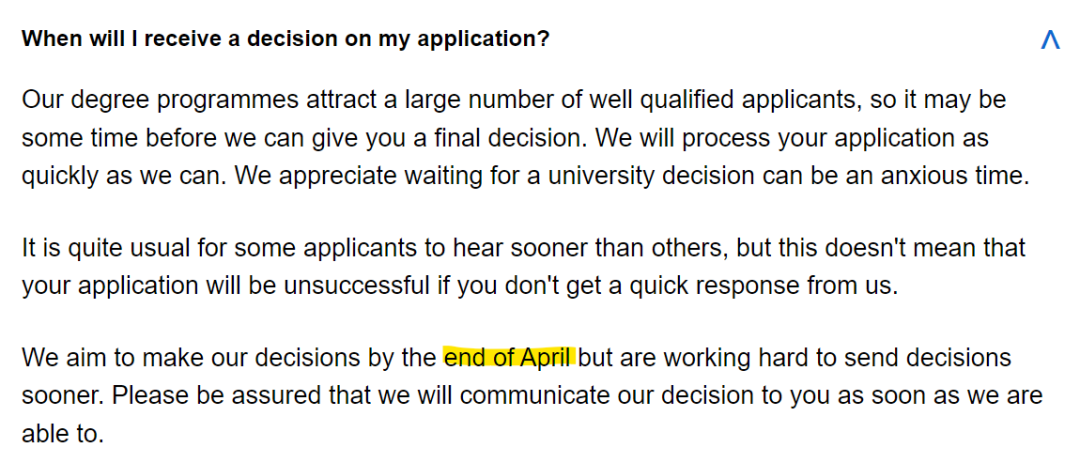Collapse the FAQ with the blue chevron
The image size is (1080, 463).
point(1050,41)
